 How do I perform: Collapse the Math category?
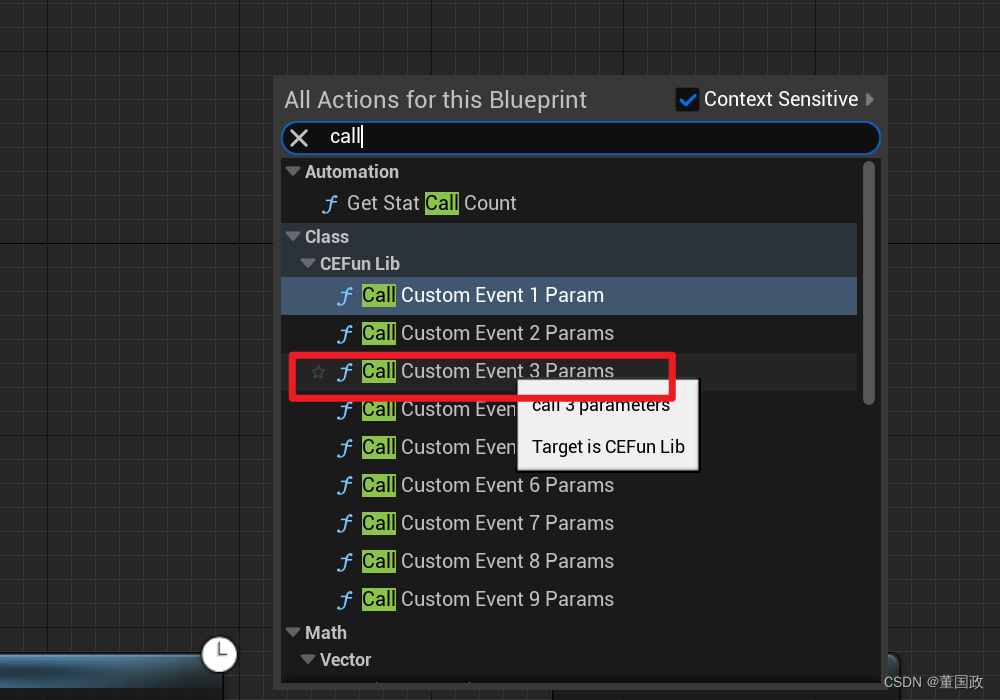pyautogui.click(x=291, y=632)
